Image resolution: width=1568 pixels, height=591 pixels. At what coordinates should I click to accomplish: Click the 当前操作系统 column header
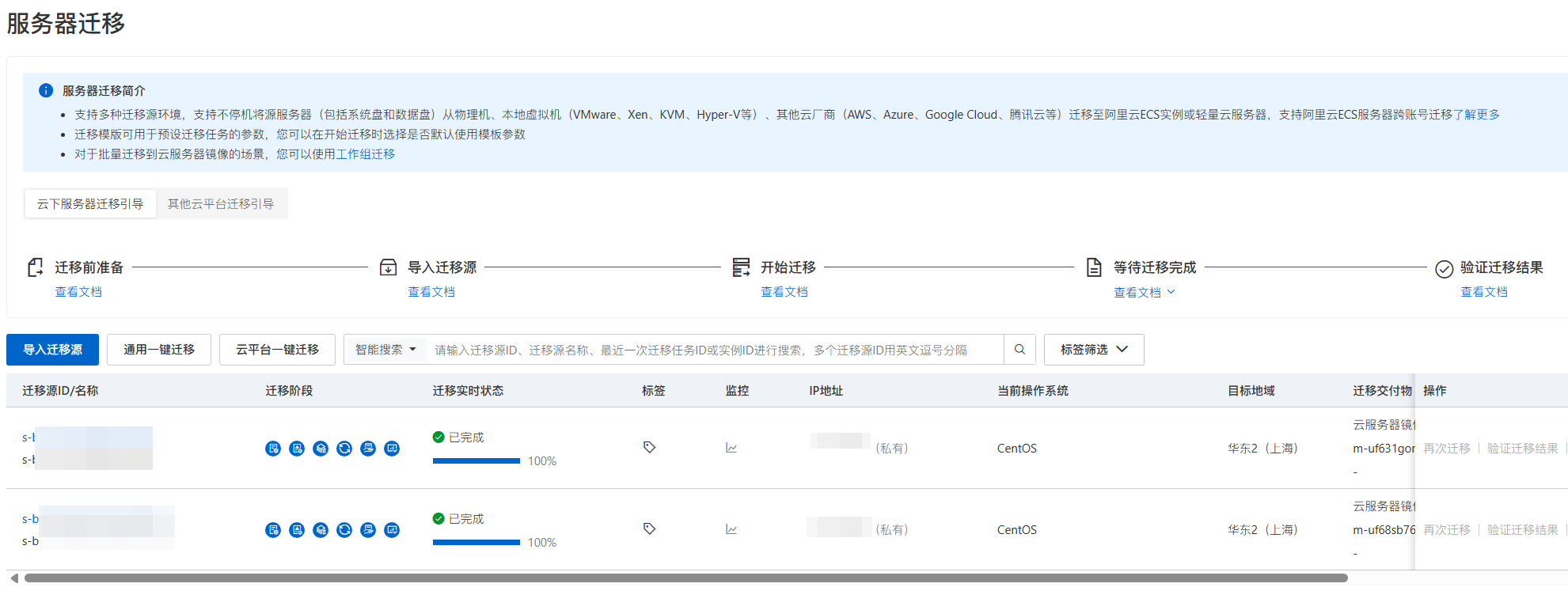[1033, 391]
